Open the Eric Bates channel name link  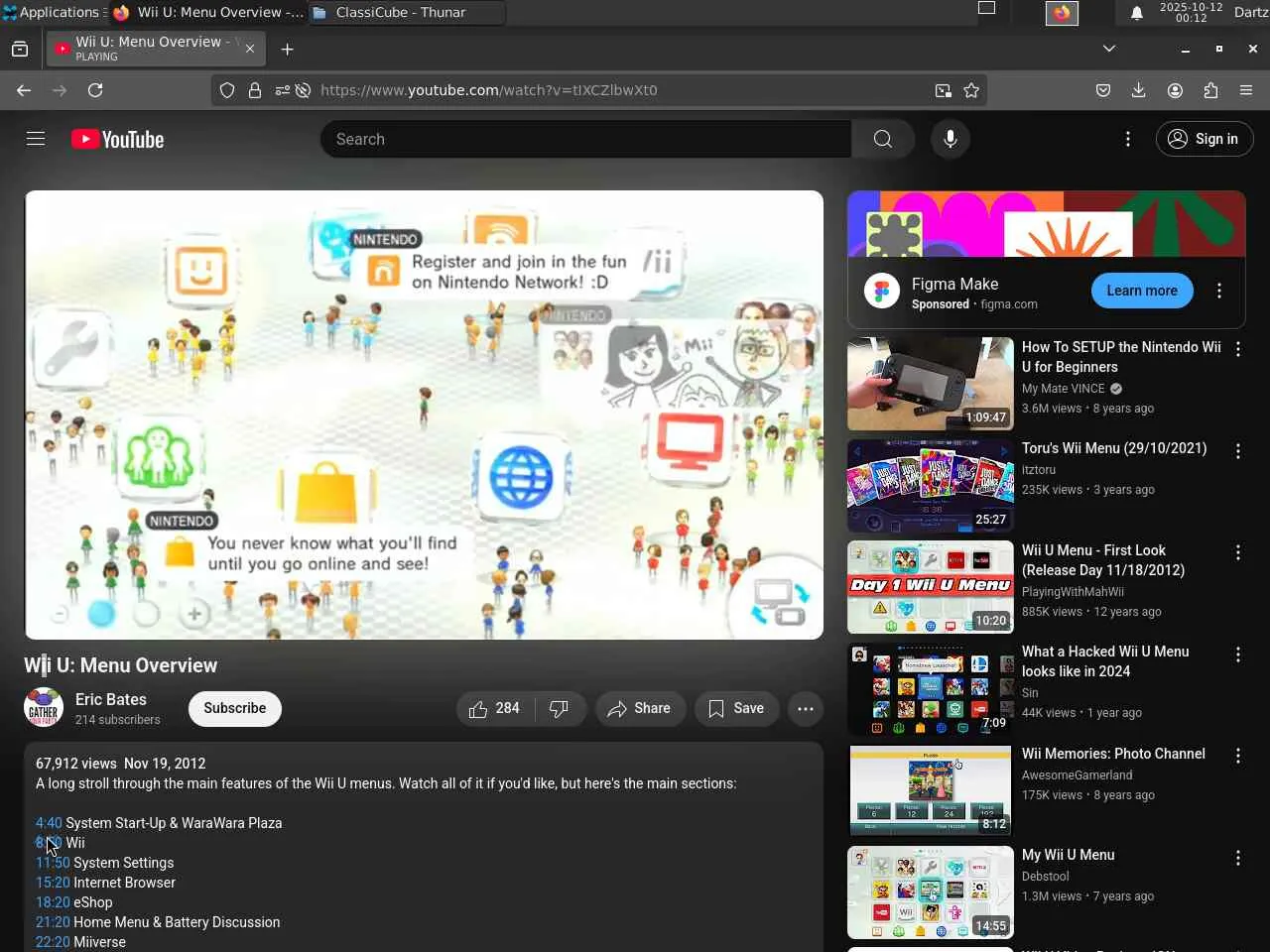[111, 699]
